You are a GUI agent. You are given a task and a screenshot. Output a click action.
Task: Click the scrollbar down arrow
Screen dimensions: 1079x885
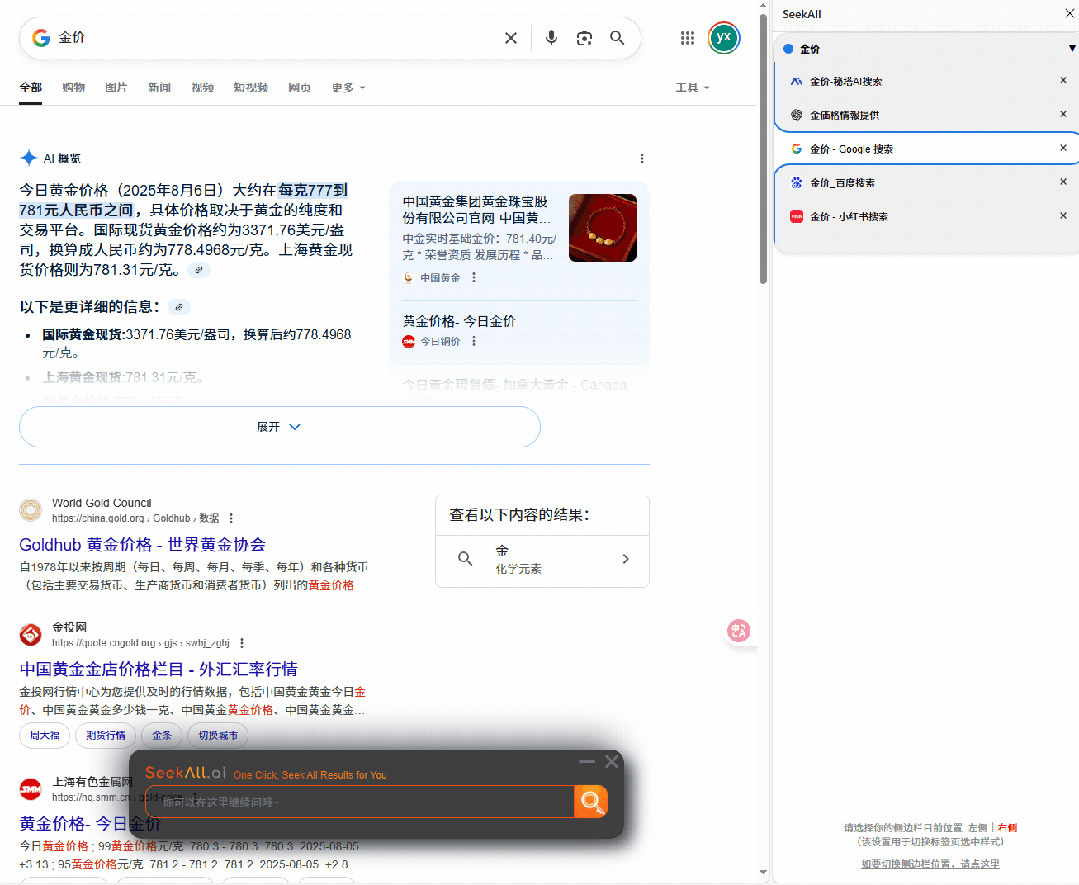tap(763, 872)
